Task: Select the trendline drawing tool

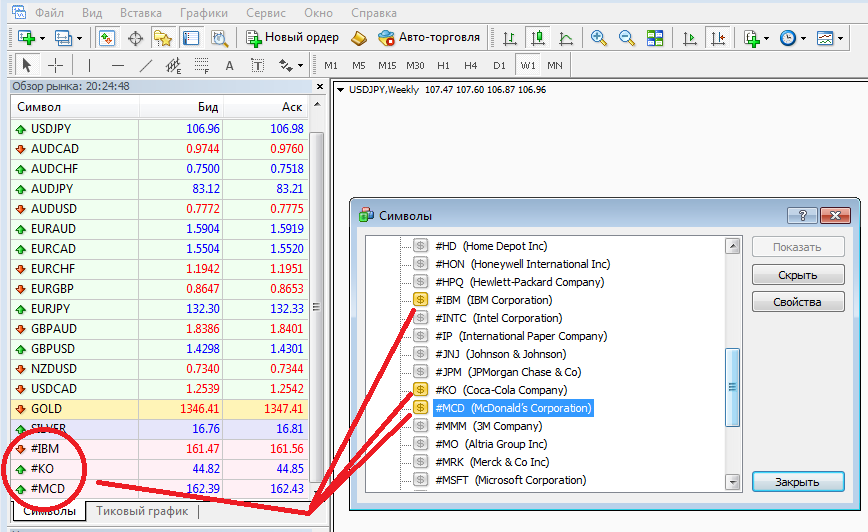Action: (x=146, y=65)
